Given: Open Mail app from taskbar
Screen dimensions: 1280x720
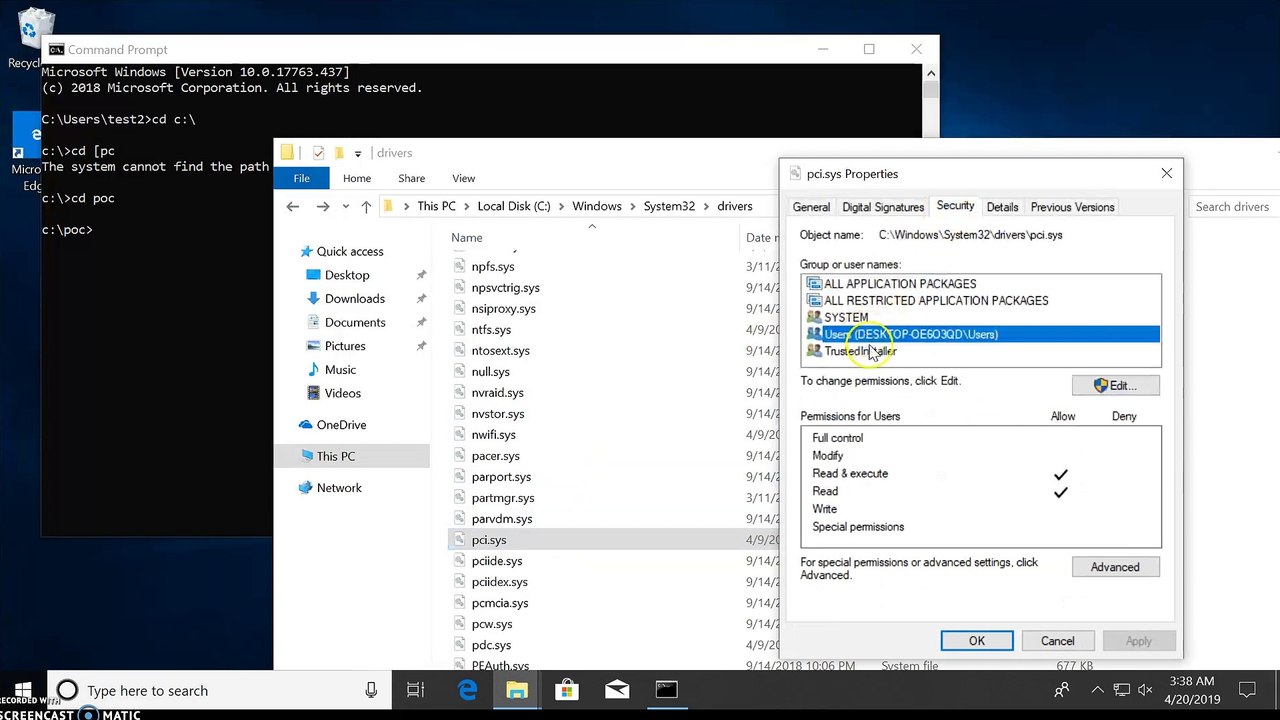Looking at the screenshot, I should [617, 690].
